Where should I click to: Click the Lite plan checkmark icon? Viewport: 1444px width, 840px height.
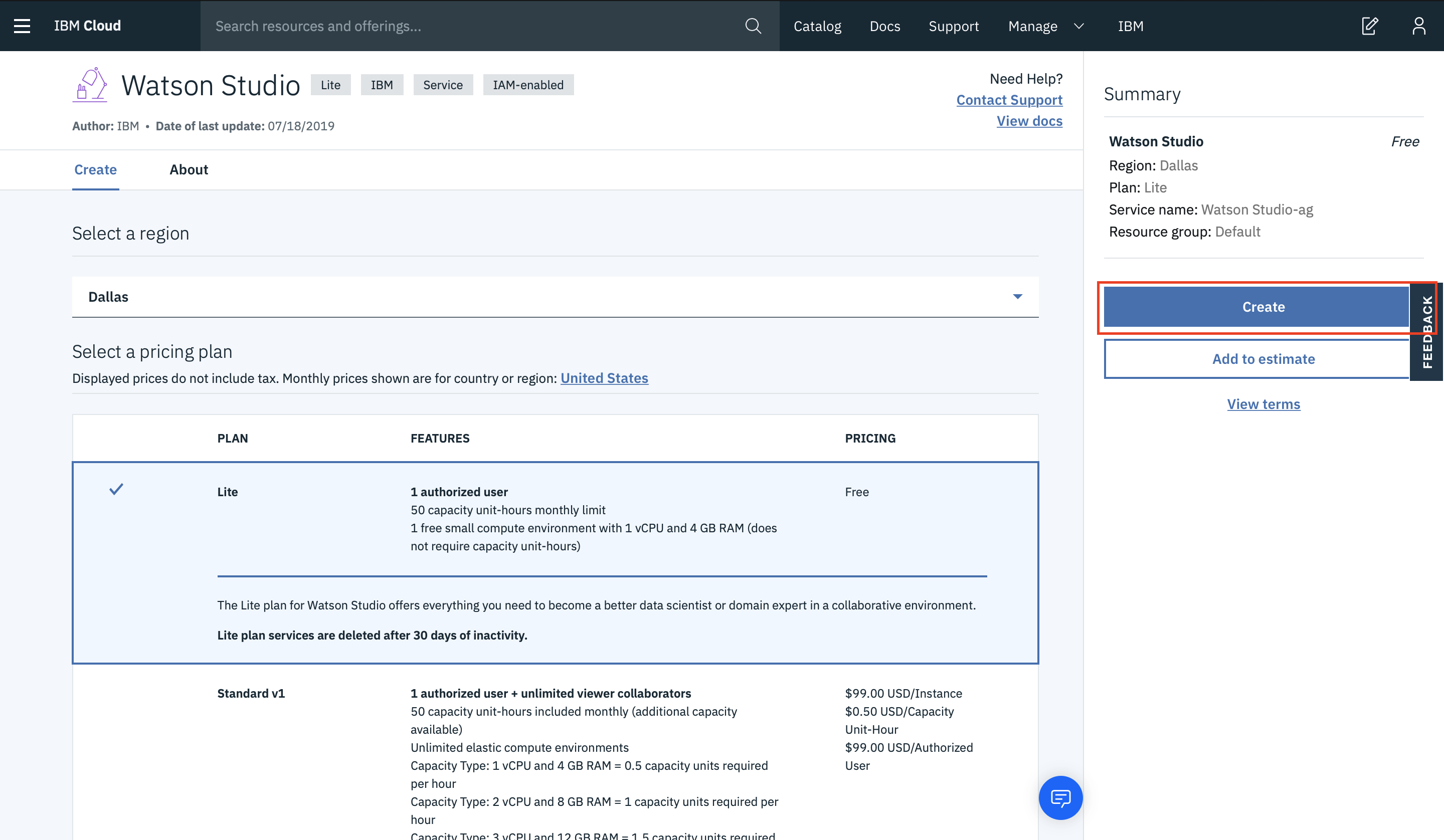coord(116,489)
